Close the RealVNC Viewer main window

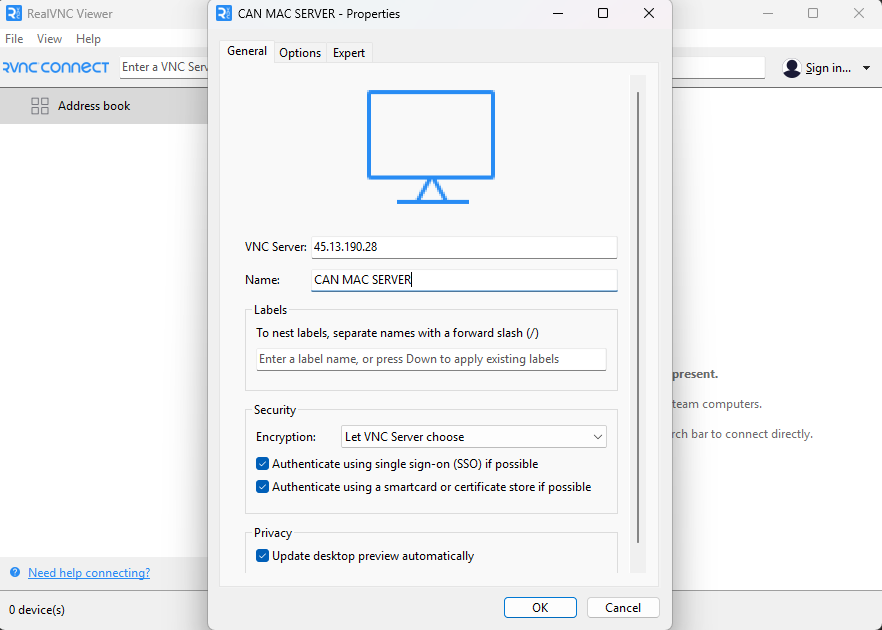[x=858, y=14]
